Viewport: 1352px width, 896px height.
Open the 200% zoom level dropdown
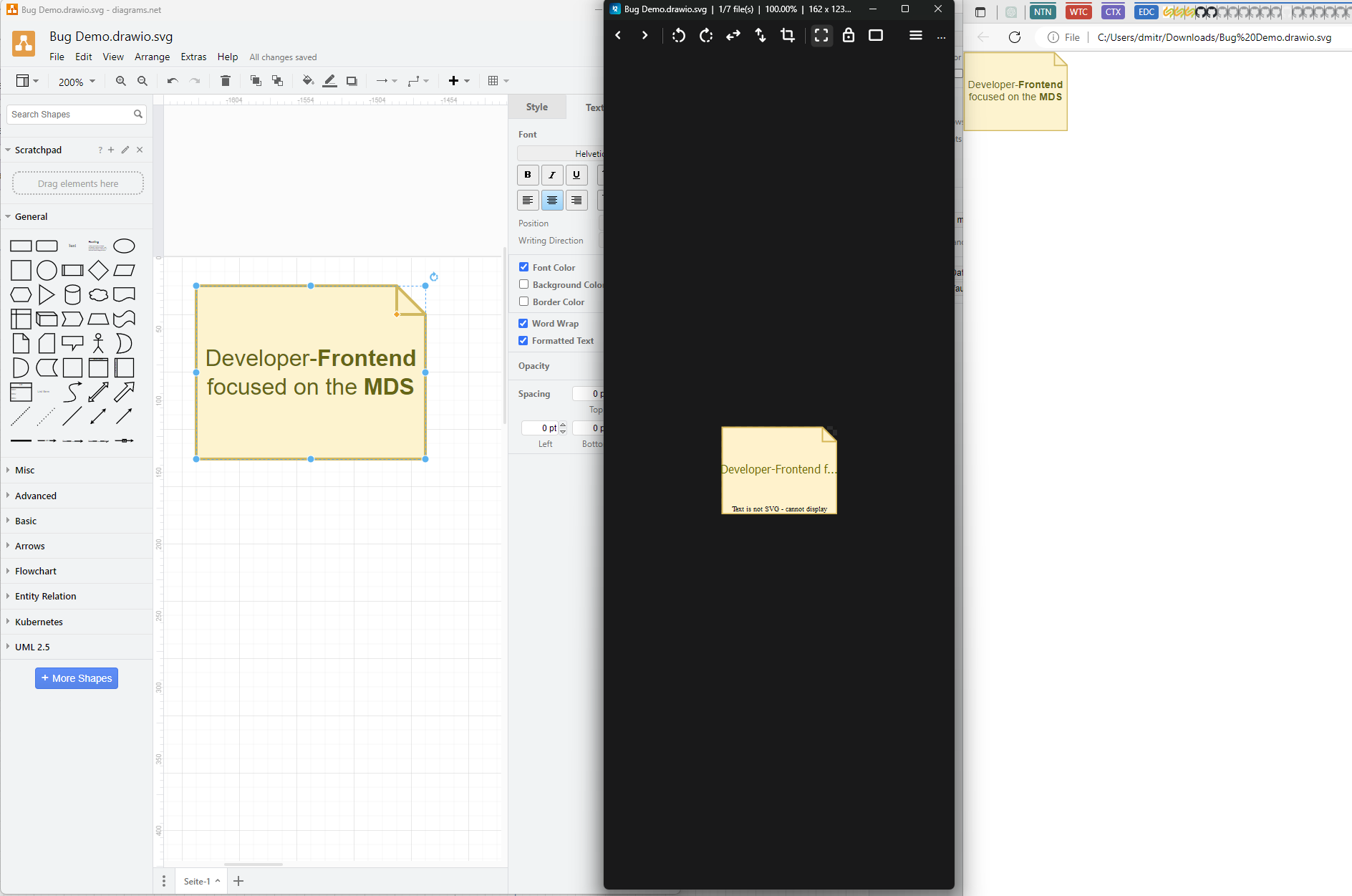(x=76, y=81)
